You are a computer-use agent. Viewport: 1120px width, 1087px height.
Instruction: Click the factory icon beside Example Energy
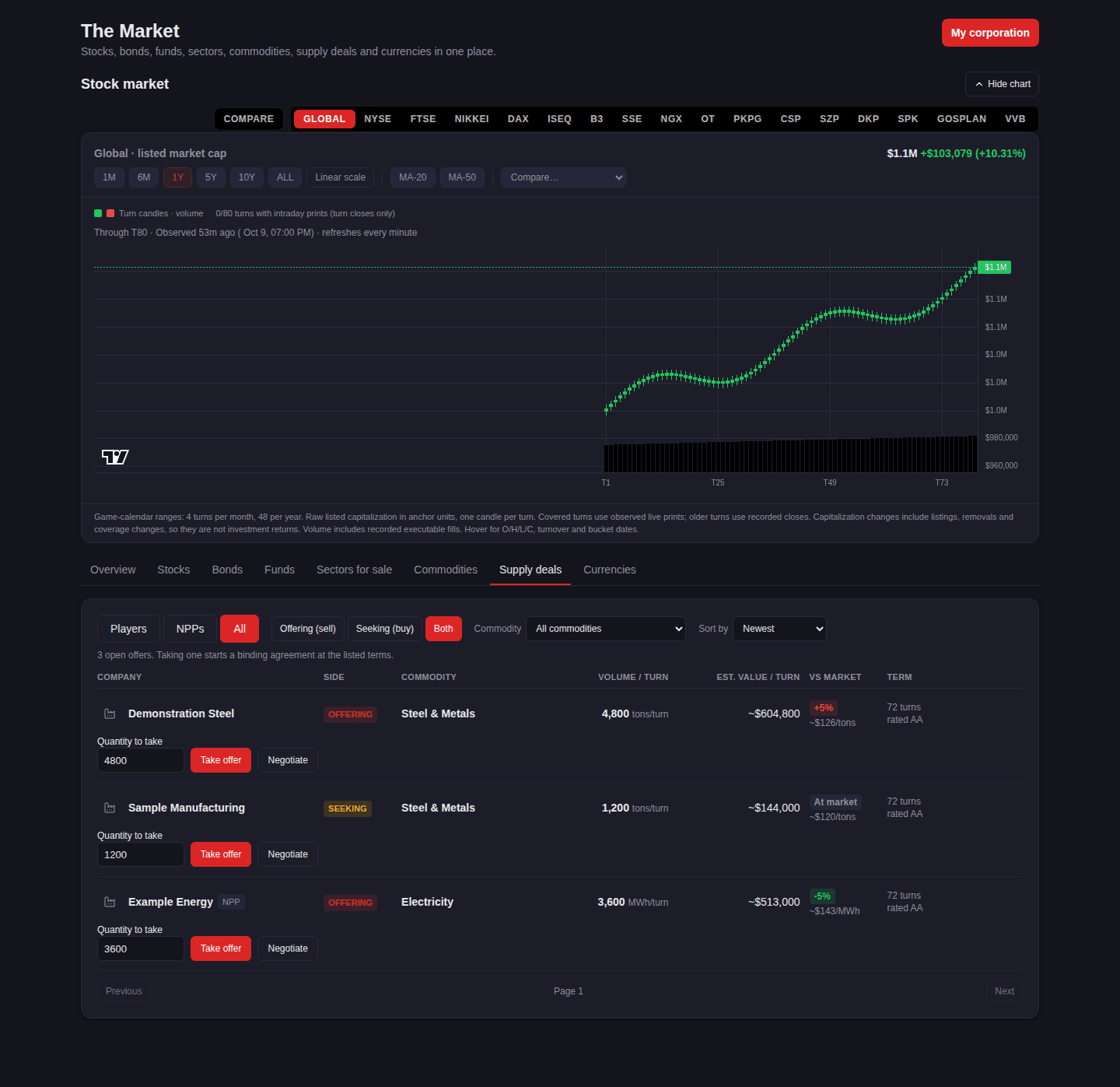[110, 902]
